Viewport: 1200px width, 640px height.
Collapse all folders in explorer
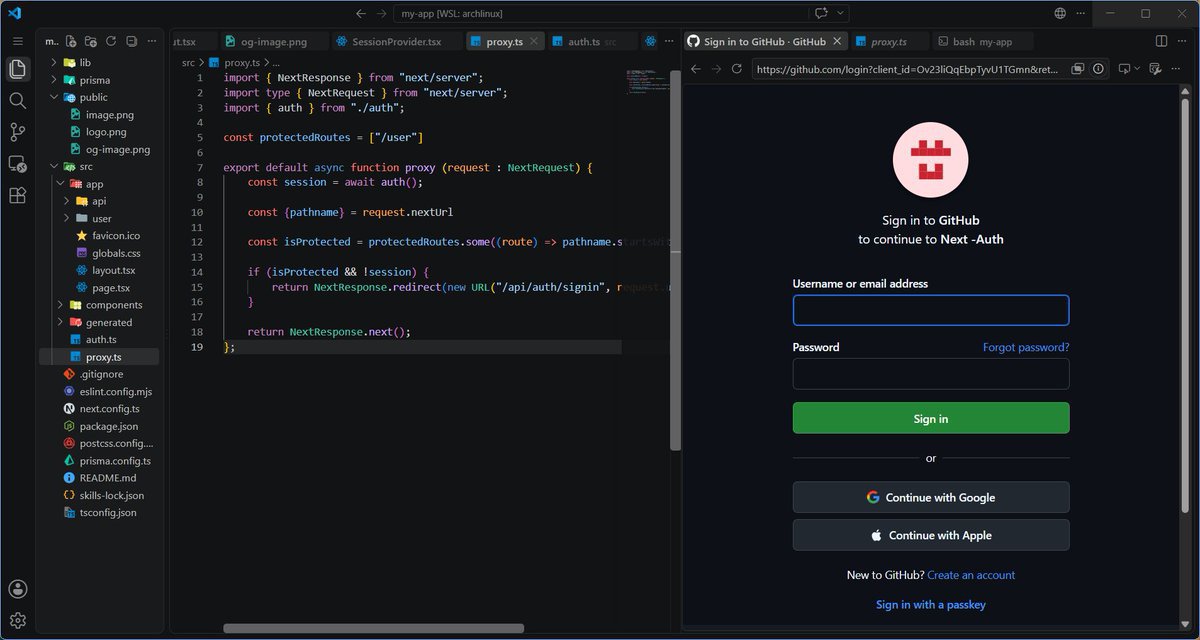(x=131, y=41)
